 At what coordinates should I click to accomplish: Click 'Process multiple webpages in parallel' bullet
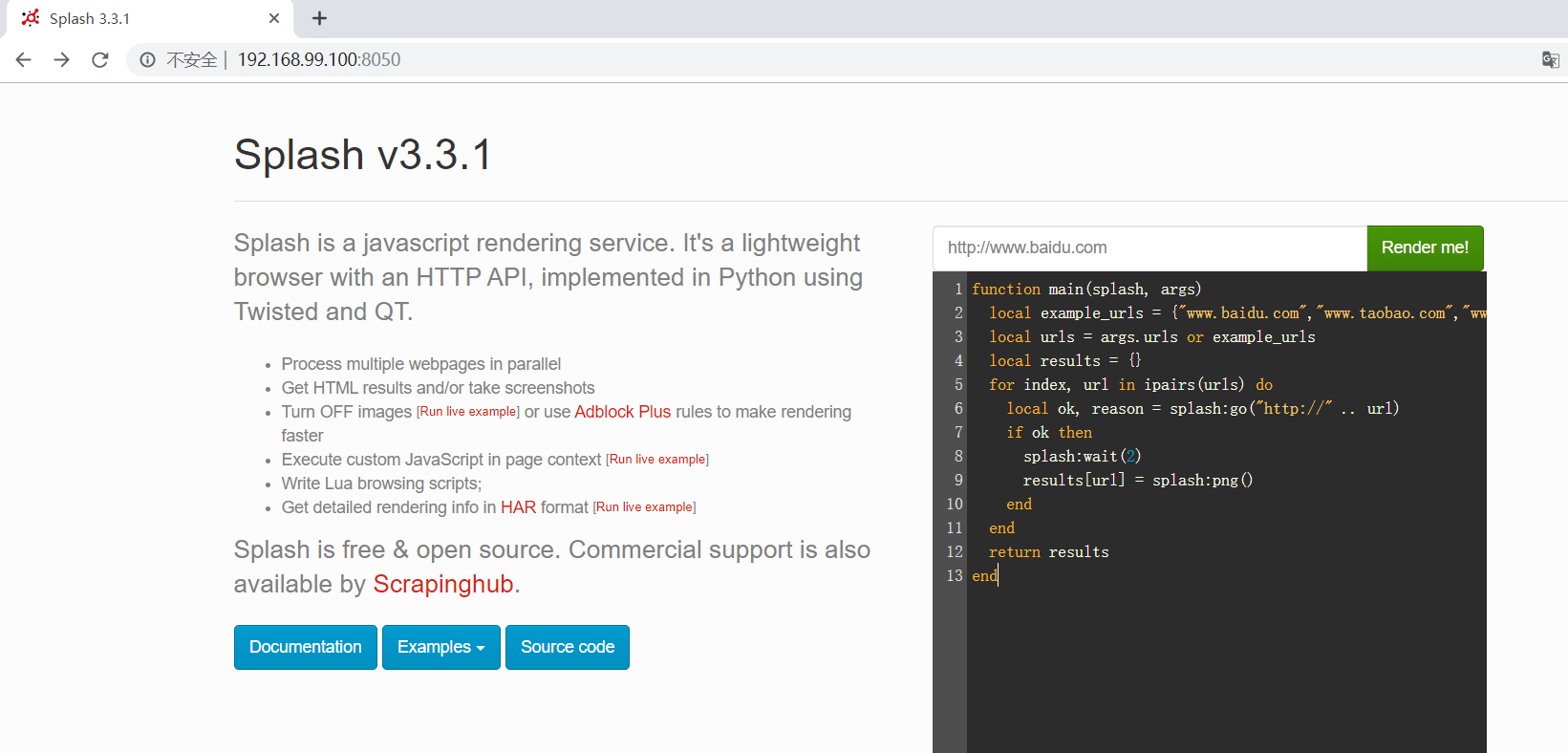coord(421,364)
